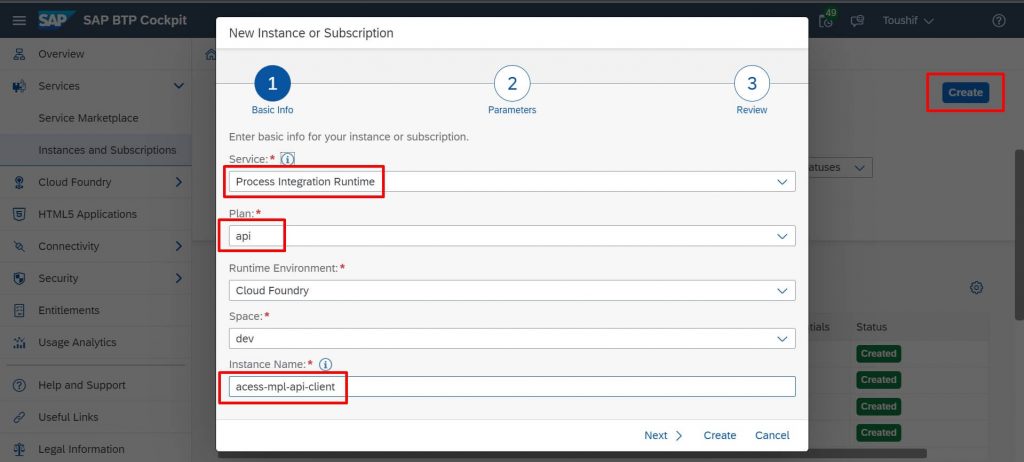Expand the Security section chevron
Screen dimensions: 1024x462
point(178,278)
